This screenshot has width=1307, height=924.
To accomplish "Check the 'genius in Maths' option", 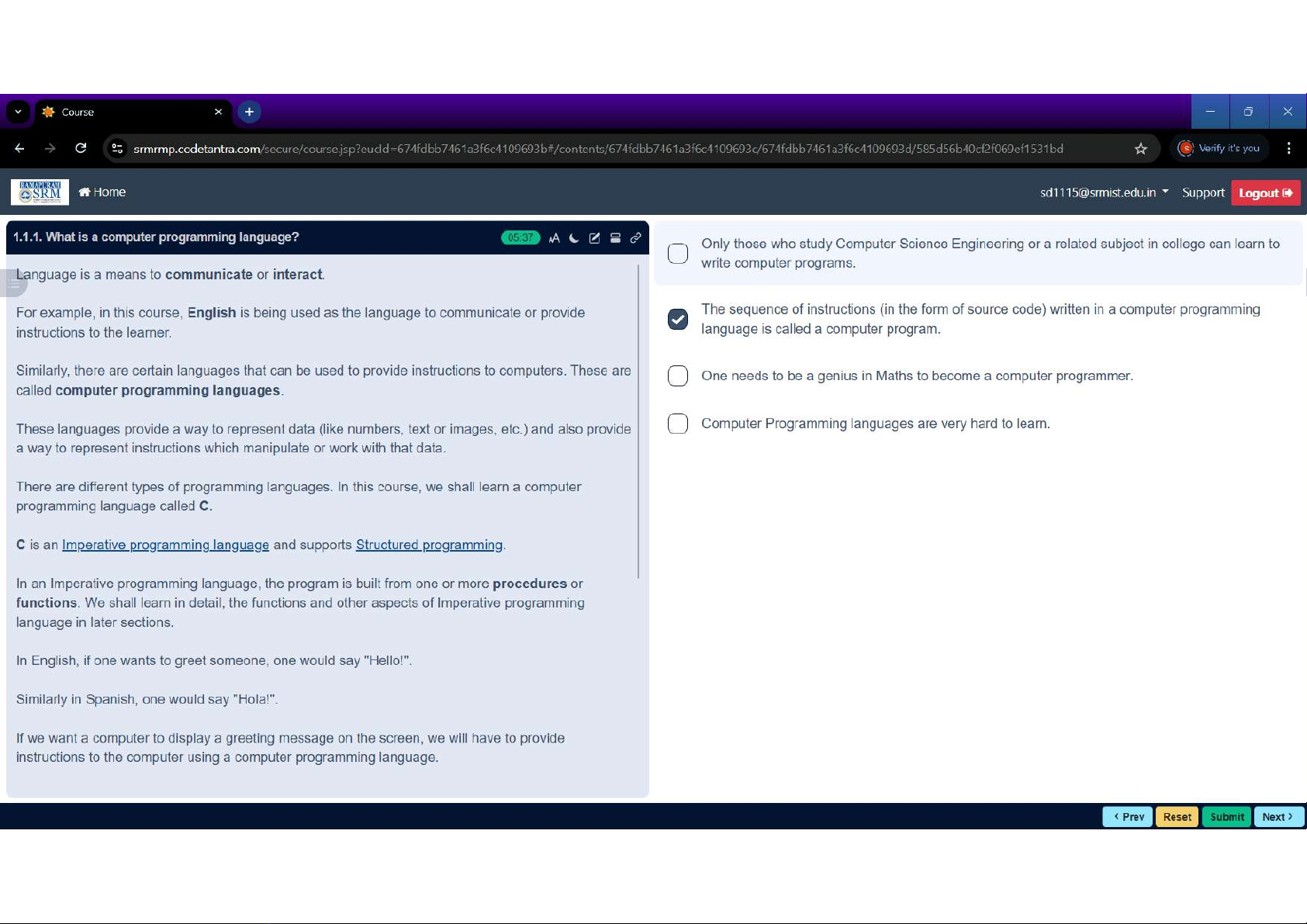I will [x=678, y=376].
